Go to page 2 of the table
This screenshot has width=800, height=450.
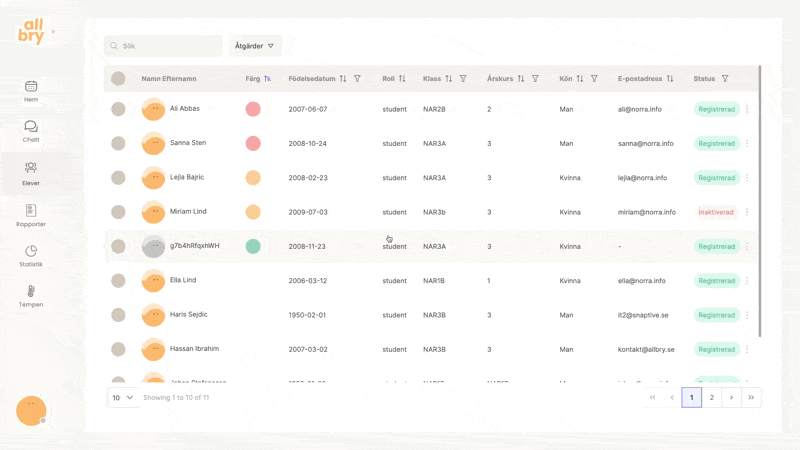pyautogui.click(x=711, y=398)
